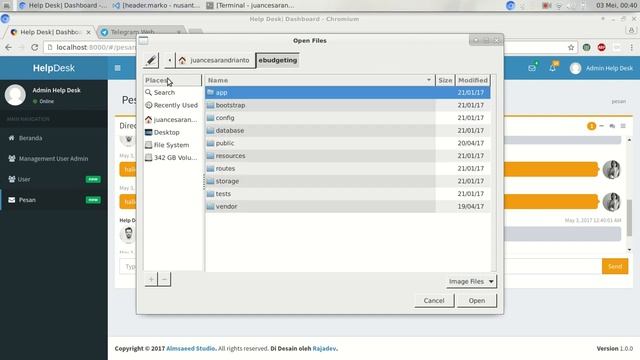The height and width of the screenshot is (360, 640).
Task: Reload the page in Chromium
Action: point(35,48)
